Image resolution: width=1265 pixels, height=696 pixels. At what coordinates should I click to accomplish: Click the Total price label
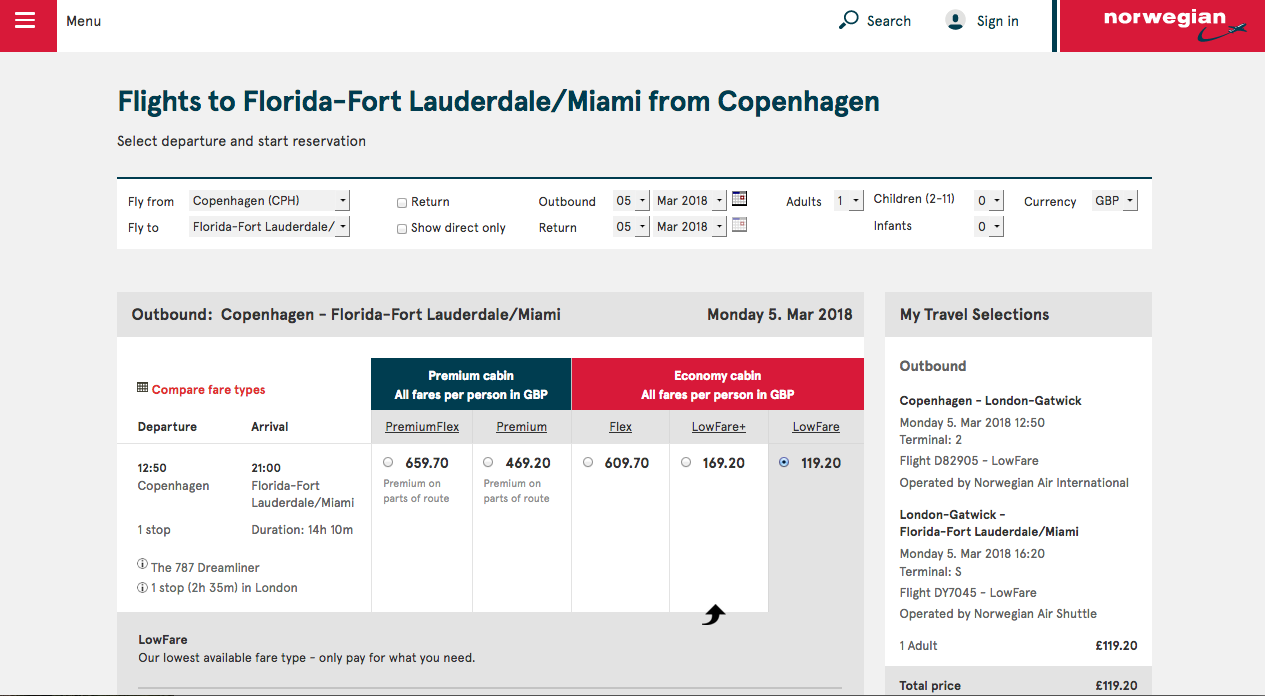coord(930,686)
